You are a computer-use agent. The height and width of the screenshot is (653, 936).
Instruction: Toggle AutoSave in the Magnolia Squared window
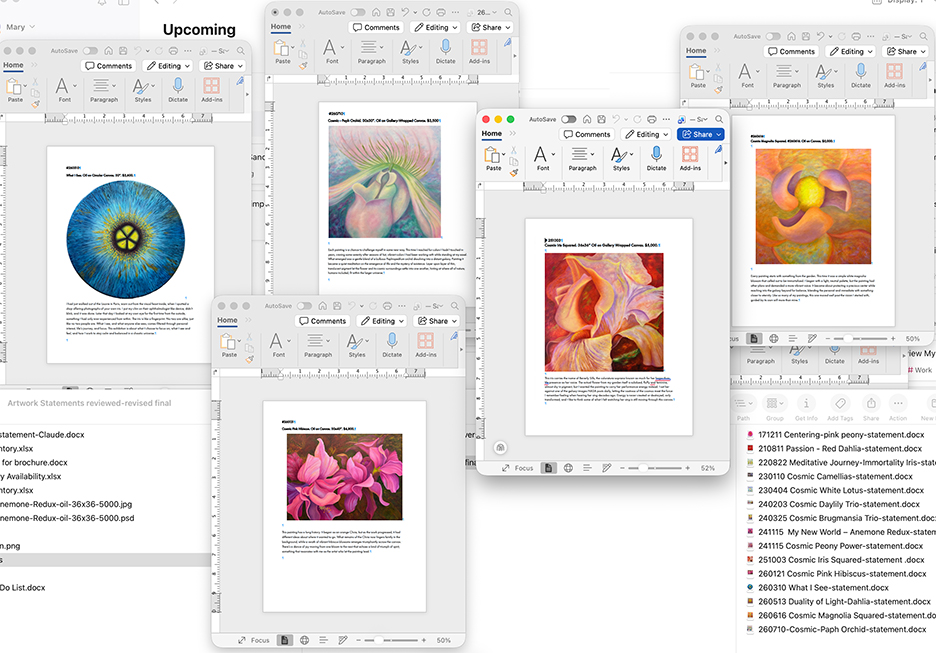coord(773,36)
